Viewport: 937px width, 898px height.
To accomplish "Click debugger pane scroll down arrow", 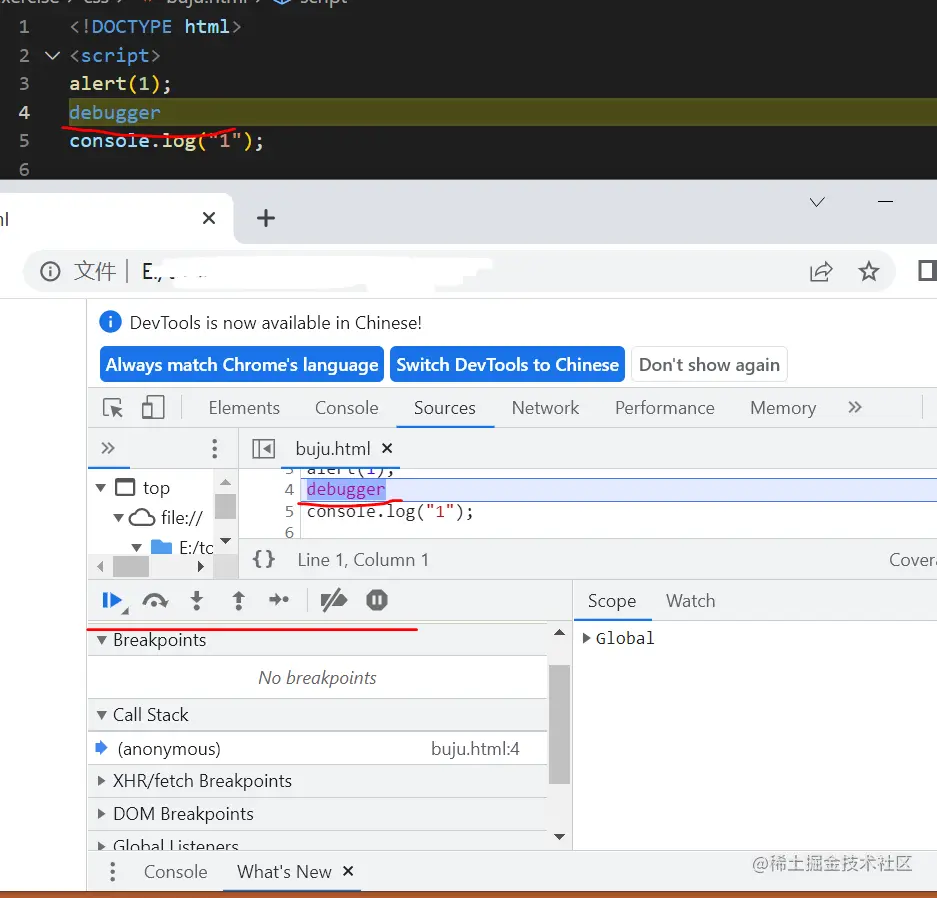I will click(559, 836).
